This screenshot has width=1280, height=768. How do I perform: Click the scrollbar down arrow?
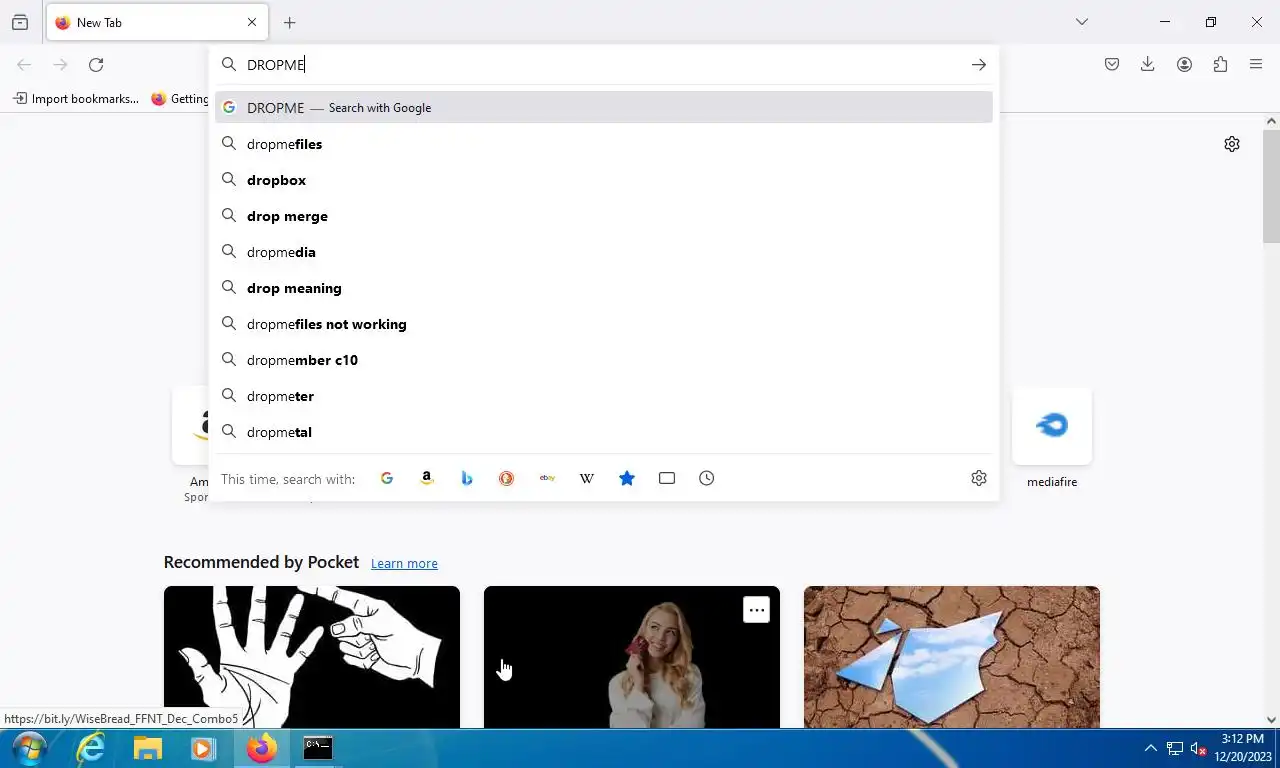(x=1271, y=719)
